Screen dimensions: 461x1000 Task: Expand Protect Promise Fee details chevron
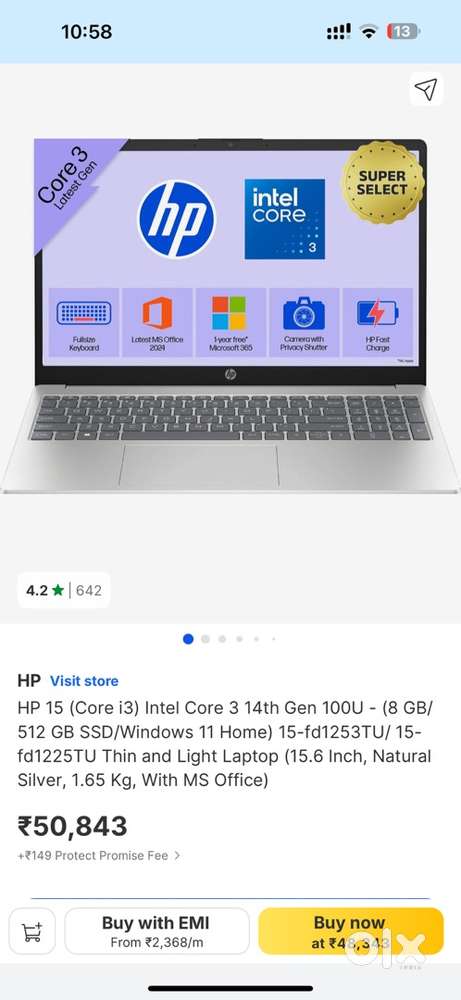[x=177, y=855]
